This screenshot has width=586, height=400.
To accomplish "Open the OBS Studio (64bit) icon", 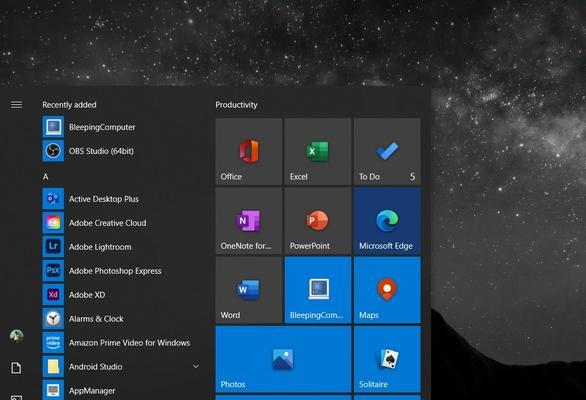I will [x=53, y=151].
